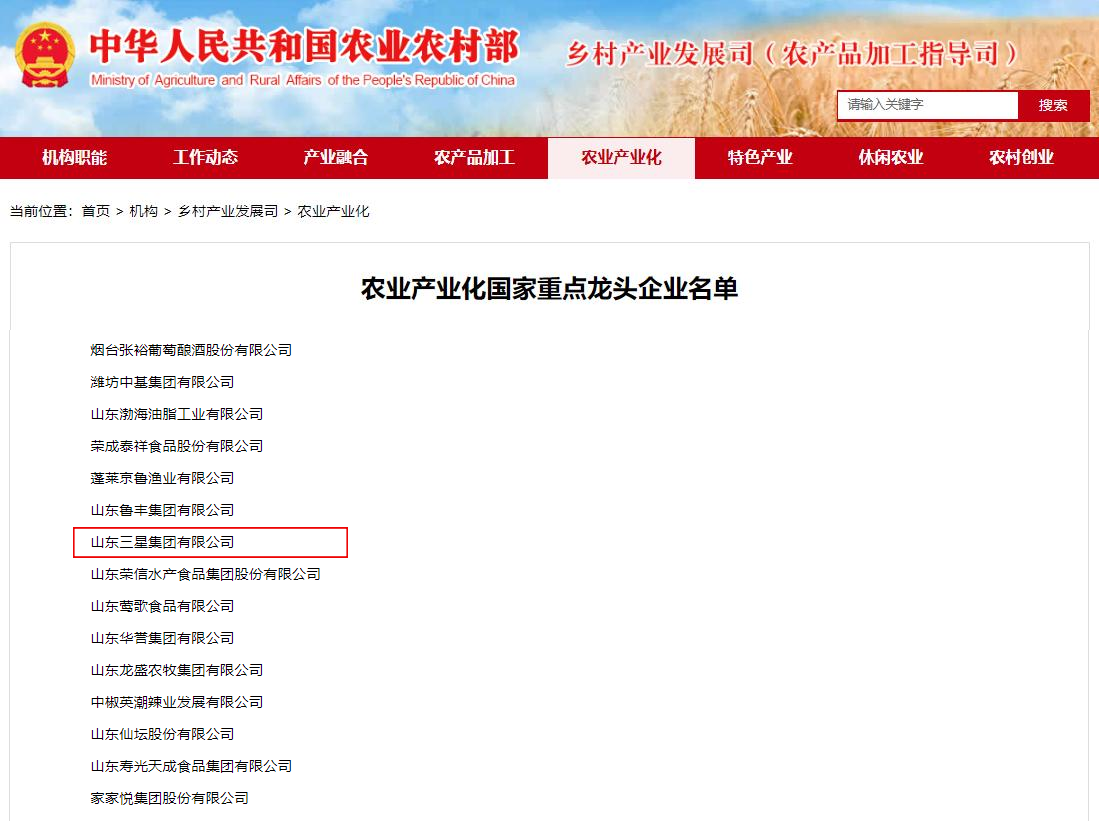Click 中椒英潮辣业发展有限公司 in the list
This screenshot has height=821, width=1099.
pos(177,702)
